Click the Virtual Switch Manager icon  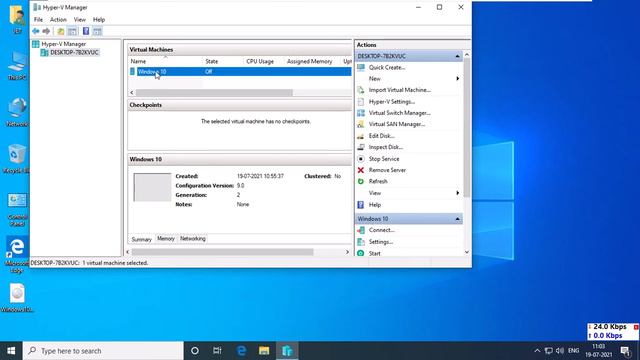tap(361, 113)
